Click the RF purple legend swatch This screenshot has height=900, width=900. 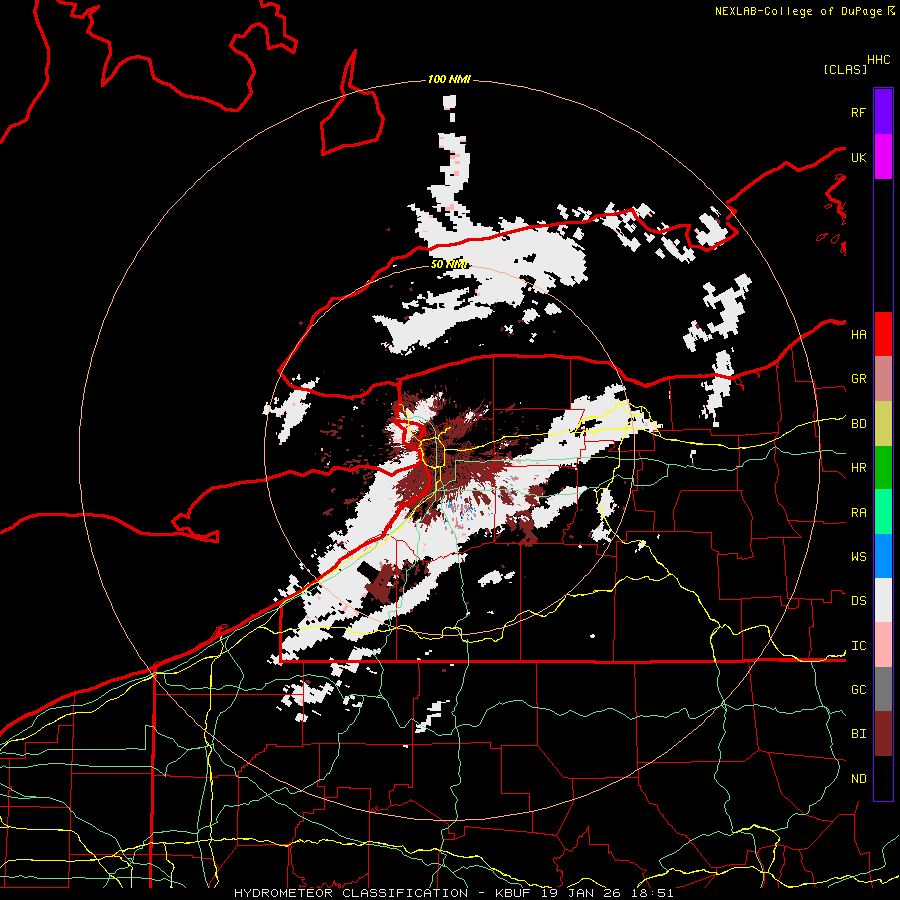tap(883, 112)
